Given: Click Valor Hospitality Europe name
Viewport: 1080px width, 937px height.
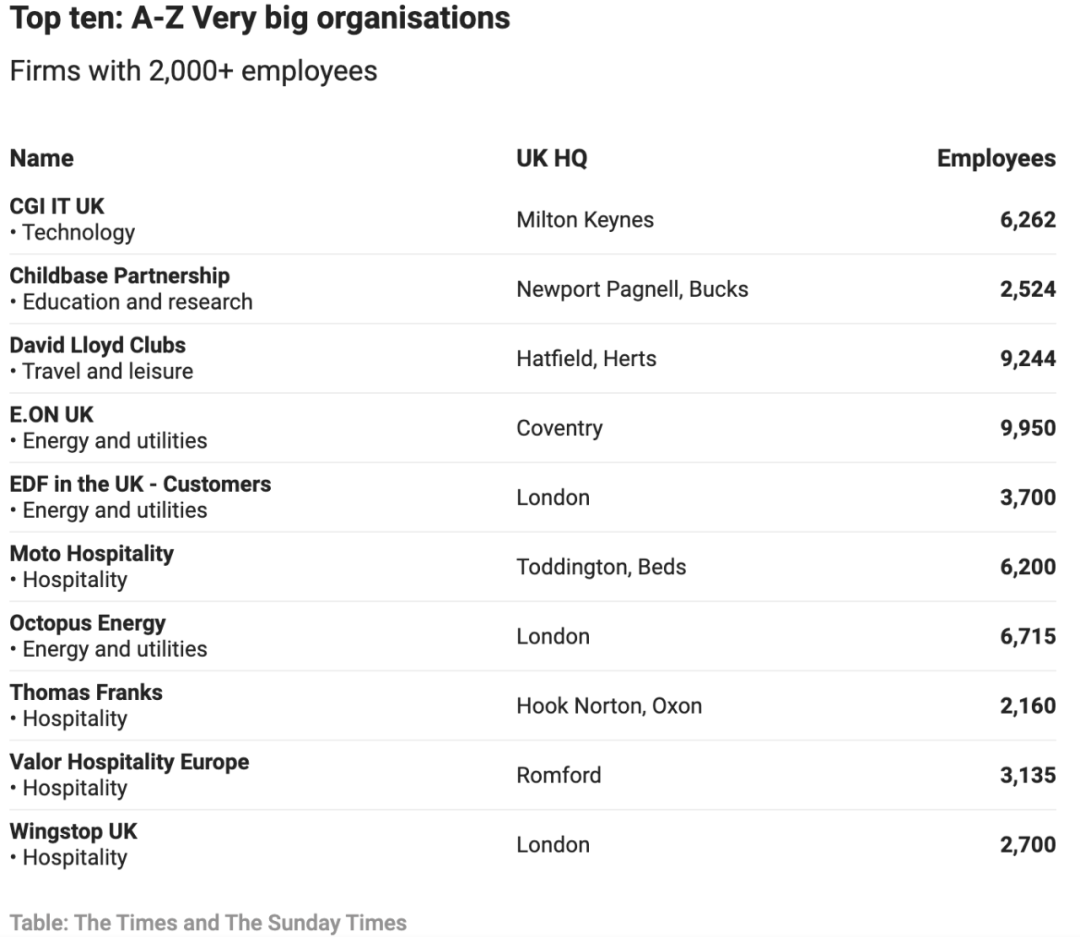Looking at the screenshot, I should pos(129,762).
